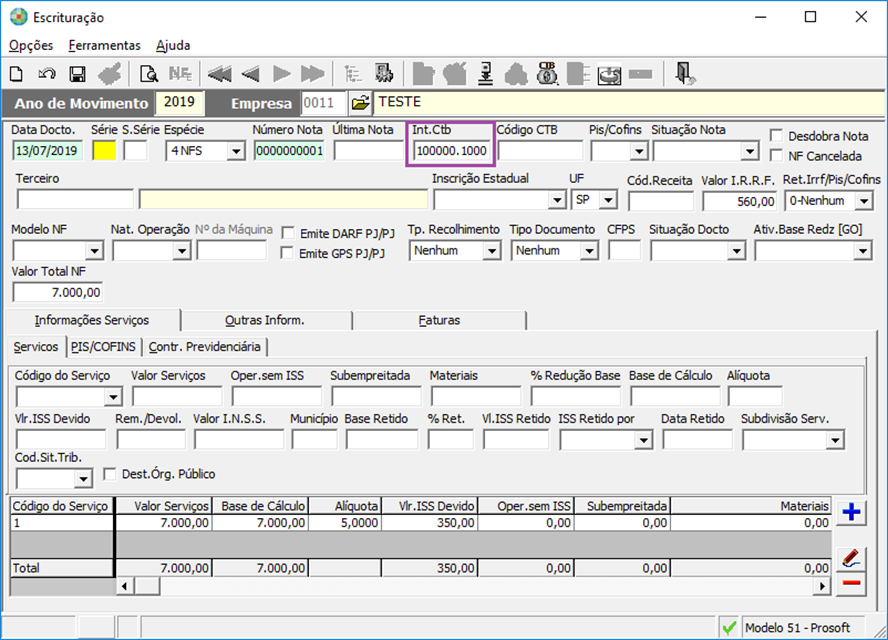Click the yellow Série field

[x=104, y=151]
